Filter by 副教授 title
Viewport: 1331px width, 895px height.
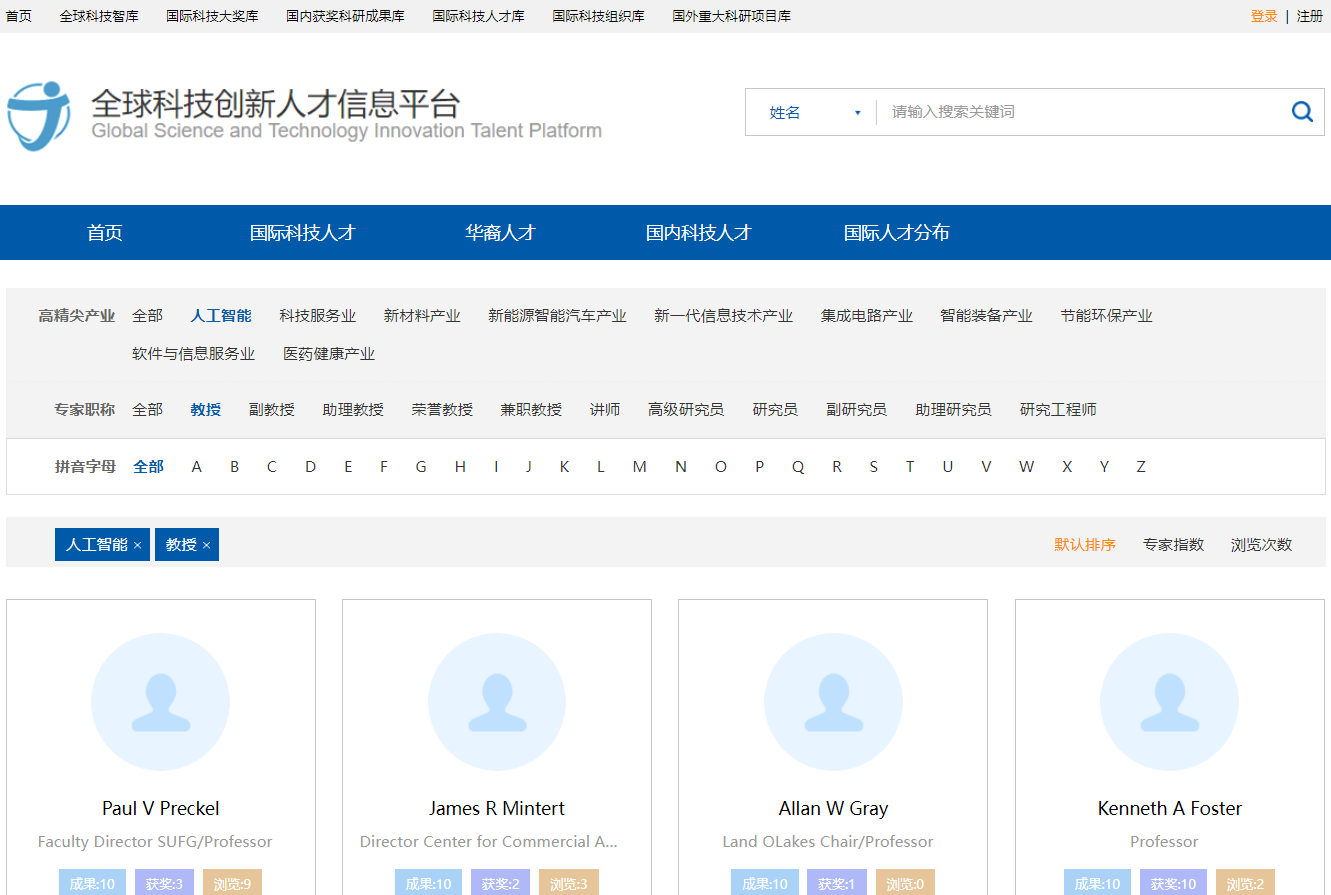(x=271, y=410)
